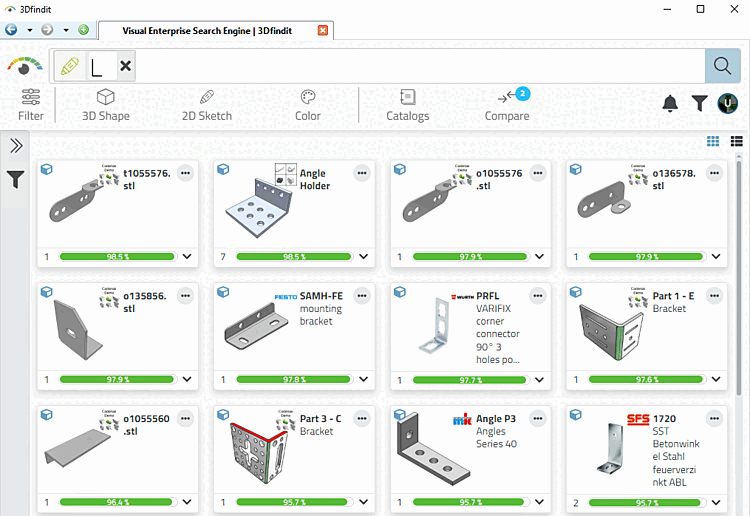Close the Visual Enterprise Search Engine tab
750x516 pixels.
[323, 31]
